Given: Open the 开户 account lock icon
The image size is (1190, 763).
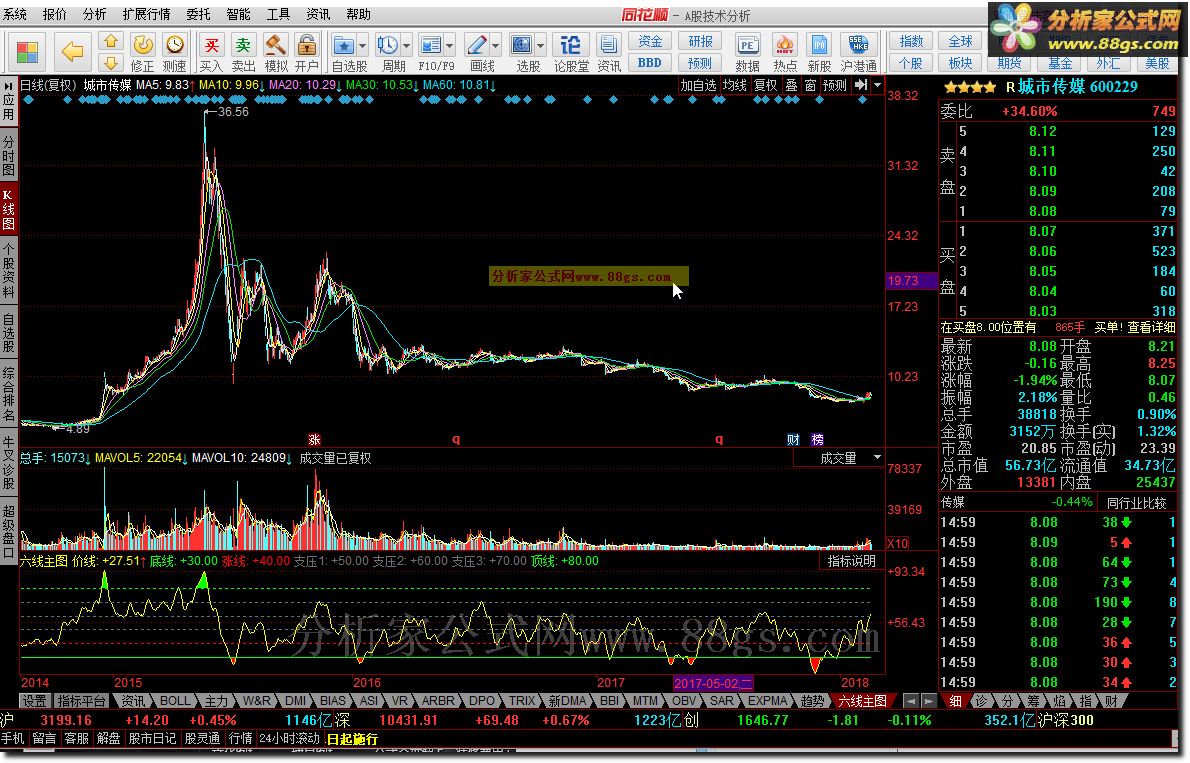Looking at the screenshot, I should pos(307,52).
